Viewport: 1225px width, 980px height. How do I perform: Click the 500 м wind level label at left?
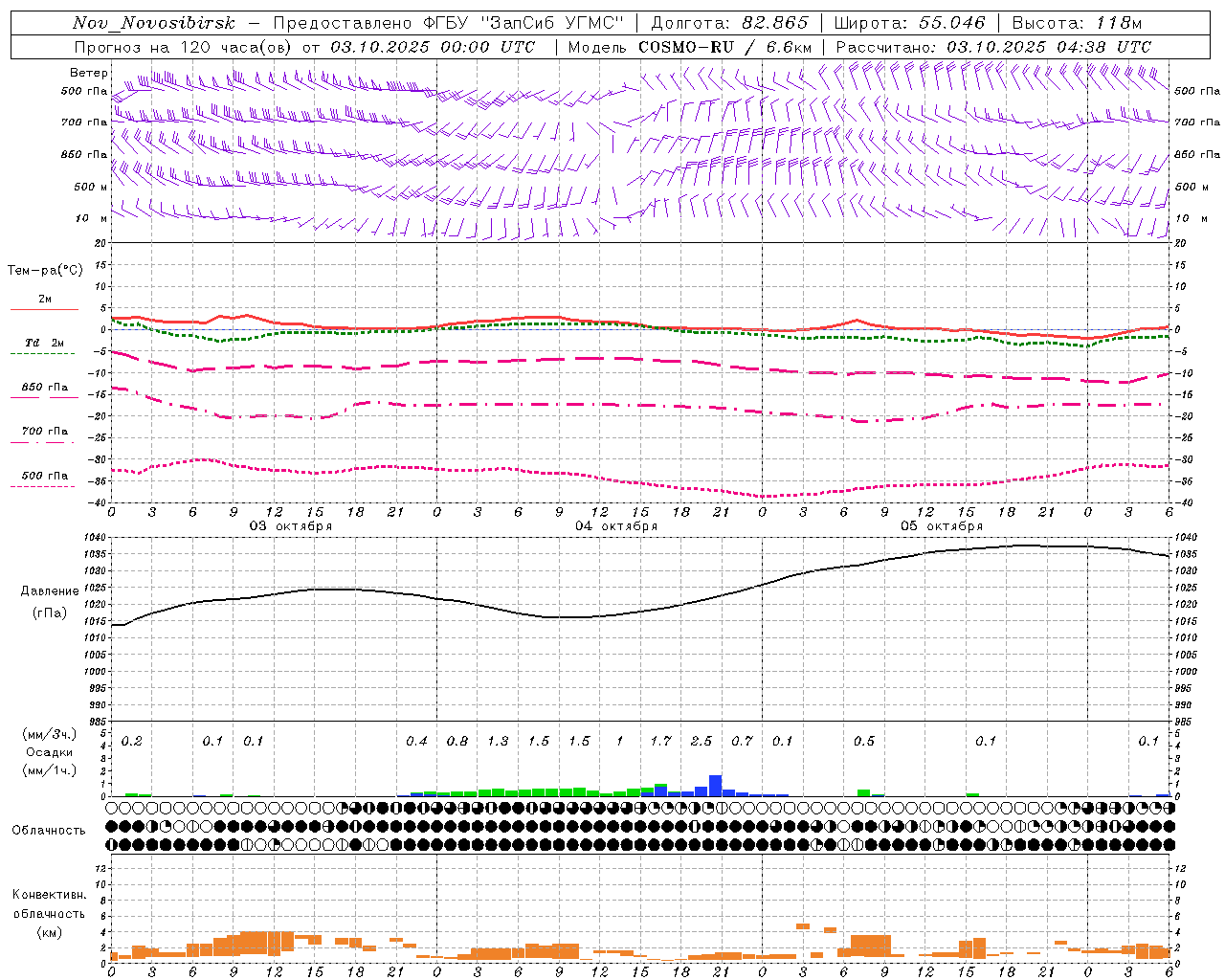[x=90, y=187]
